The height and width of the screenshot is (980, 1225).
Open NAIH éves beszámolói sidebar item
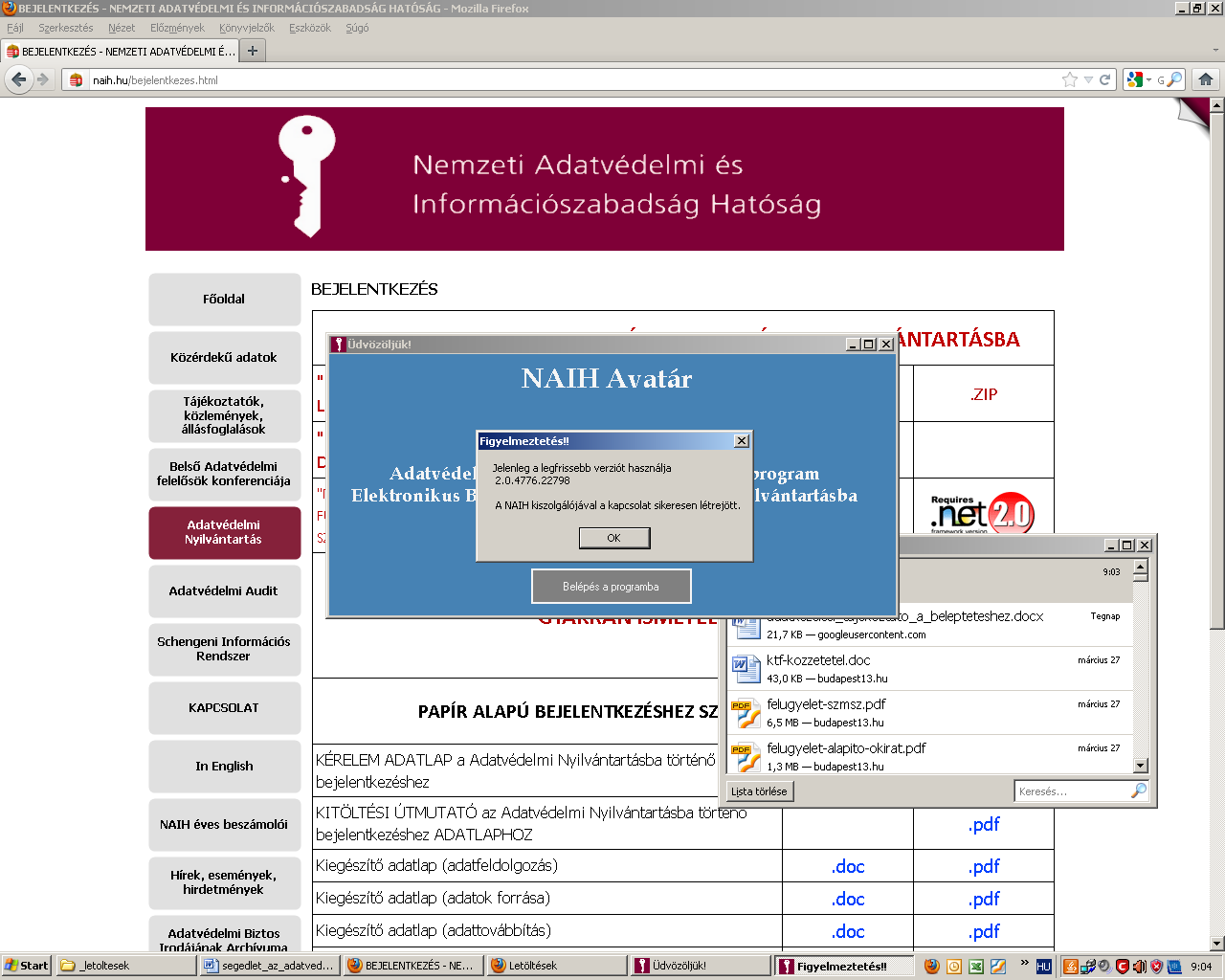(224, 824)
